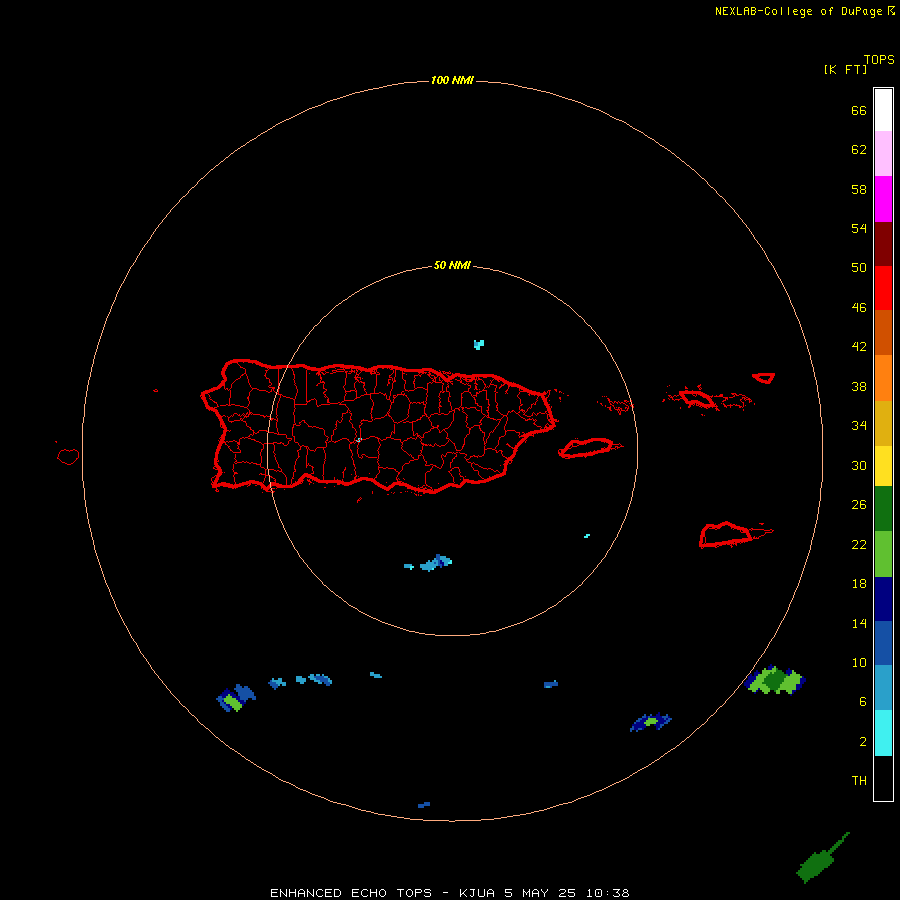The height and width of the screenshot is (900, 900).
Task: Click the bright orange legend swatch
Action: [883, 378]
